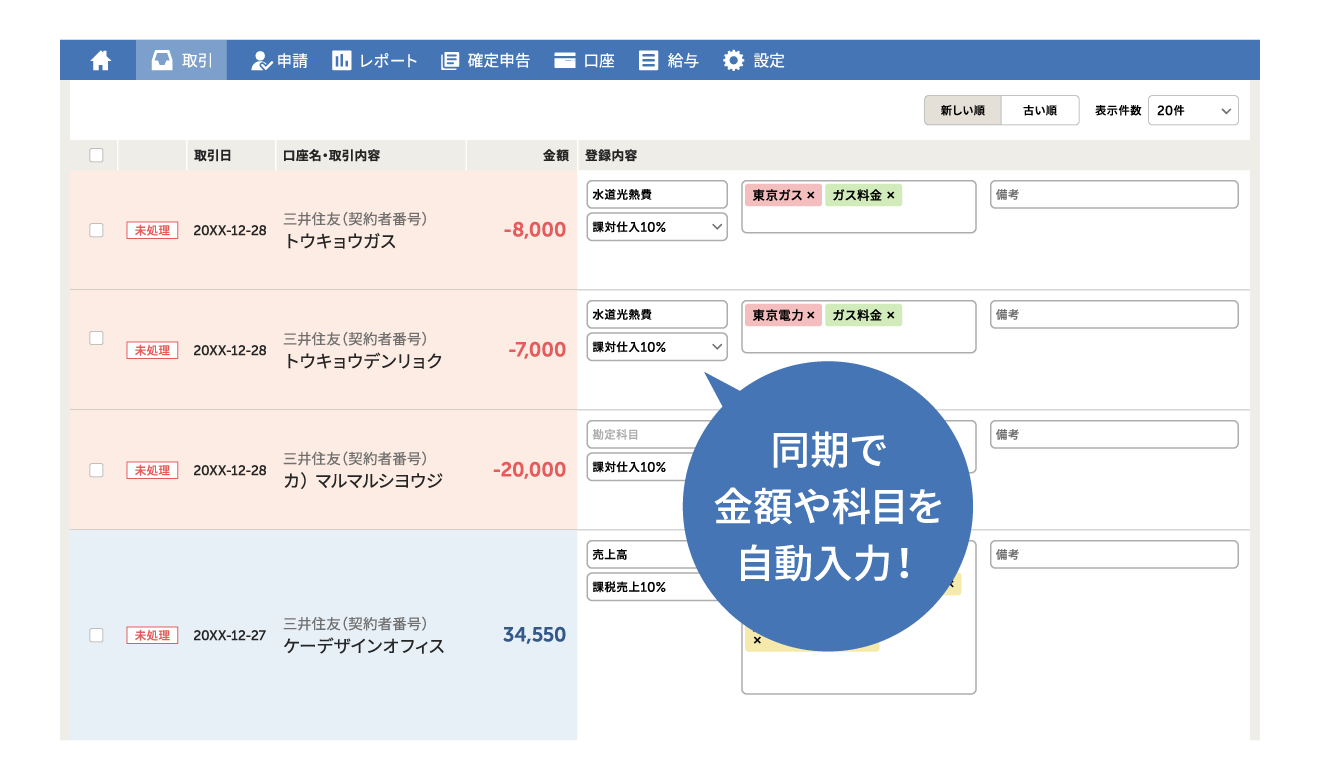Sort by 新しい順
The height and width of the screenshot is (780, 1320).
962,110
